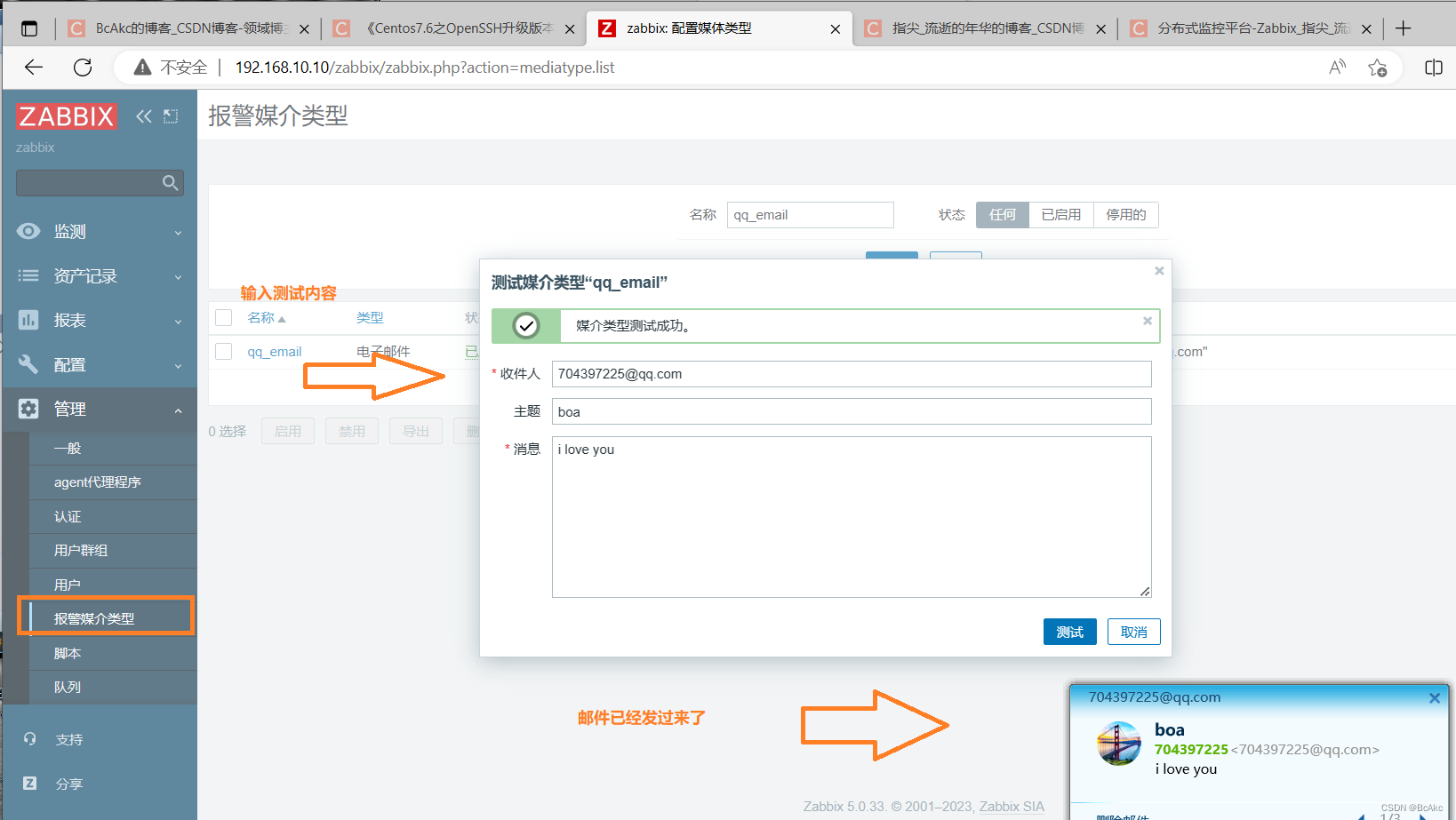Add page to favorites star icon
Image resolution: width=1456 pixels, height=820 pixels.
coord(1378,68)
